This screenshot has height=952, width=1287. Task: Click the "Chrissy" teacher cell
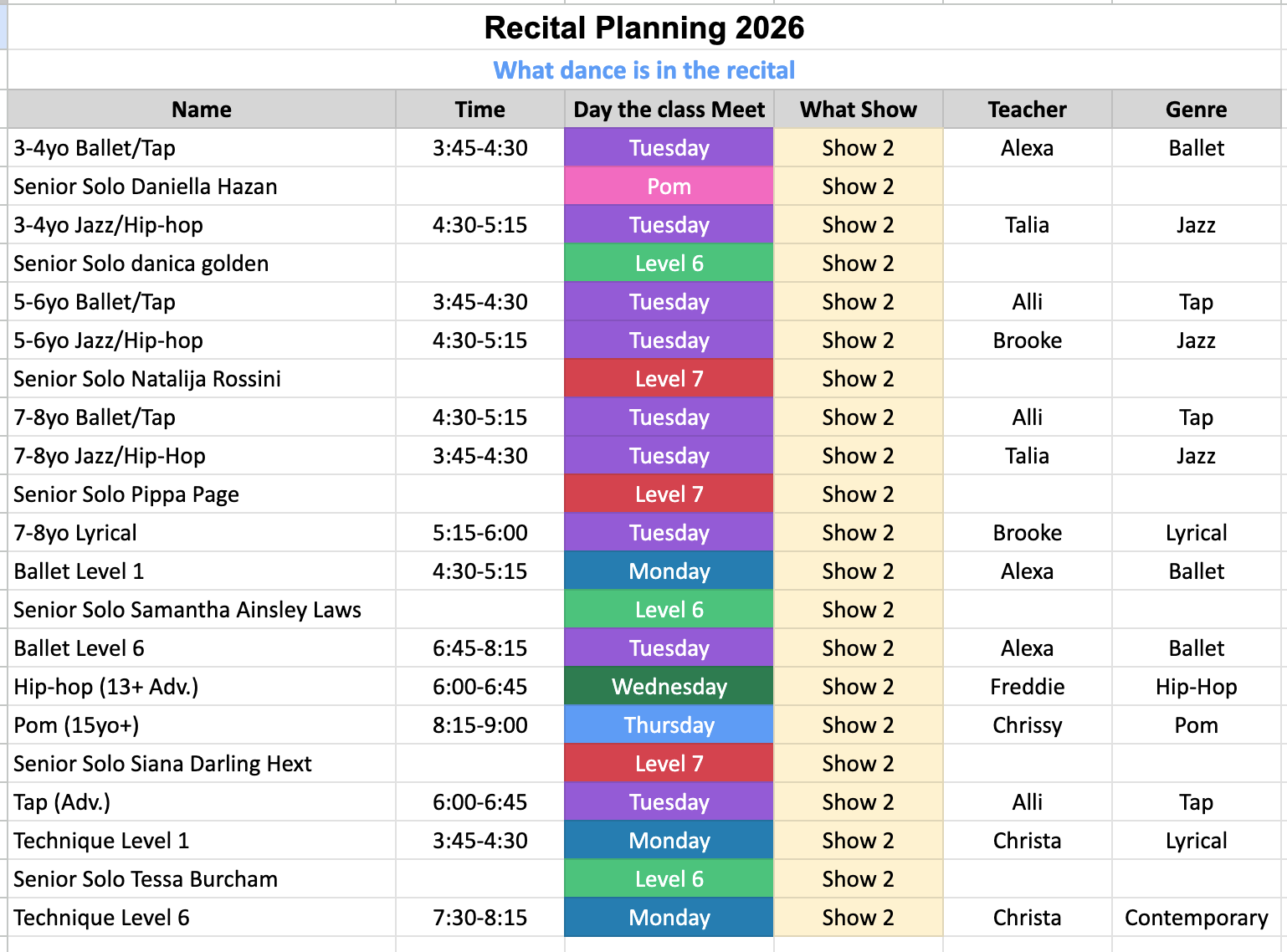(x=1027, y=725)
